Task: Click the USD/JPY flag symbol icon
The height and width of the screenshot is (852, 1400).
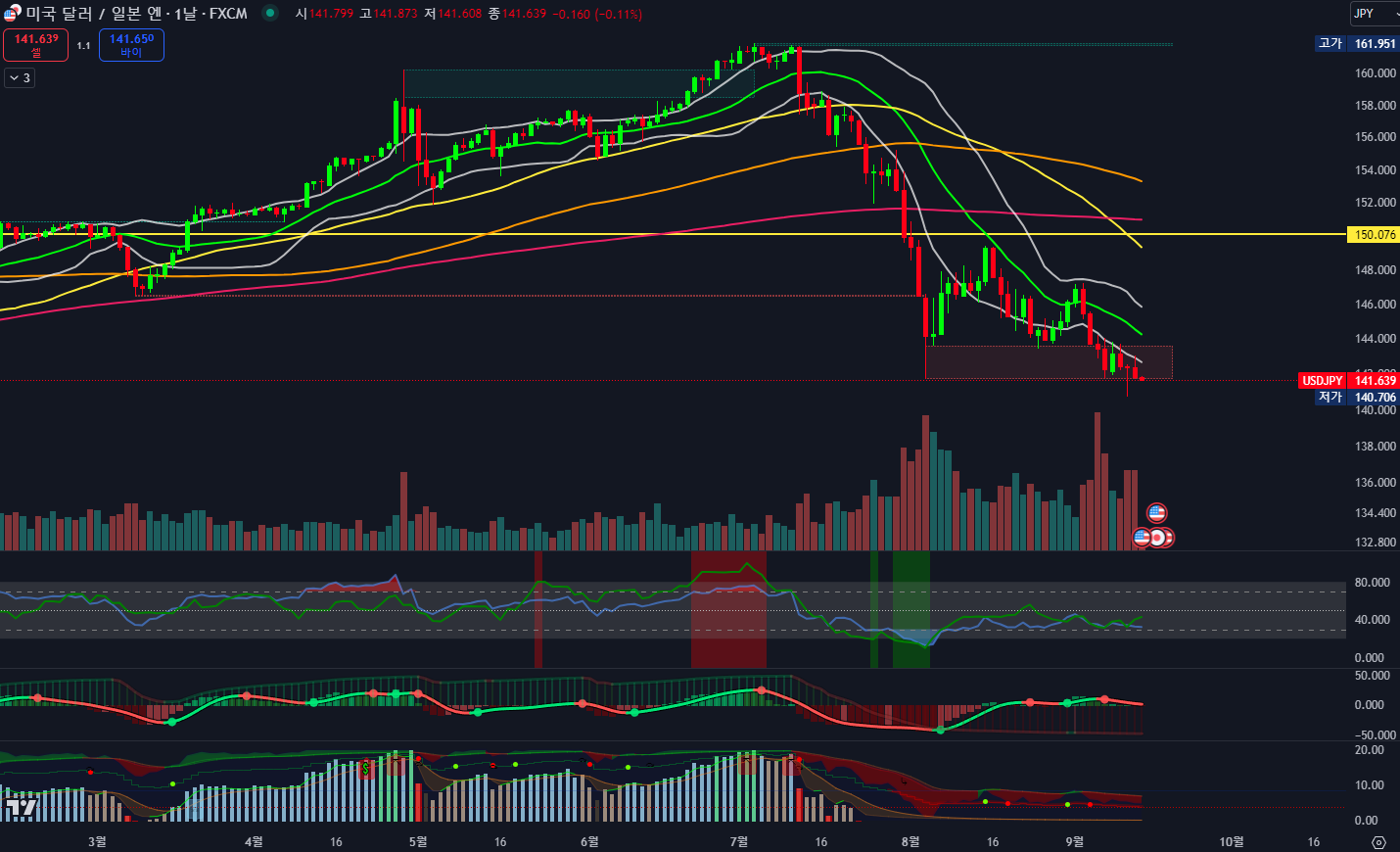Action: pyautogui.click(x=11, y=14)
